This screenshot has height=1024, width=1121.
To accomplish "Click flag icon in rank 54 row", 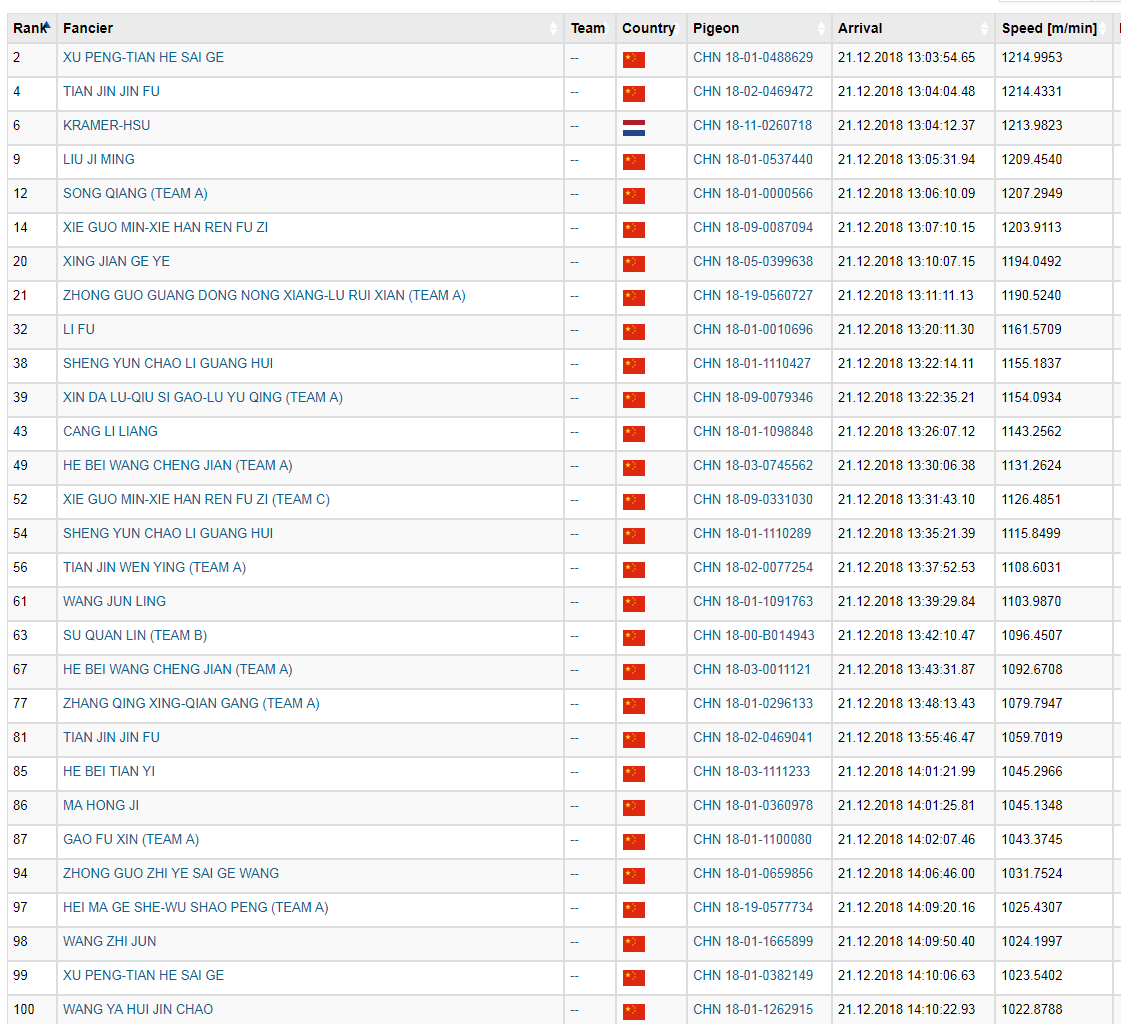I will click(633, 536).
